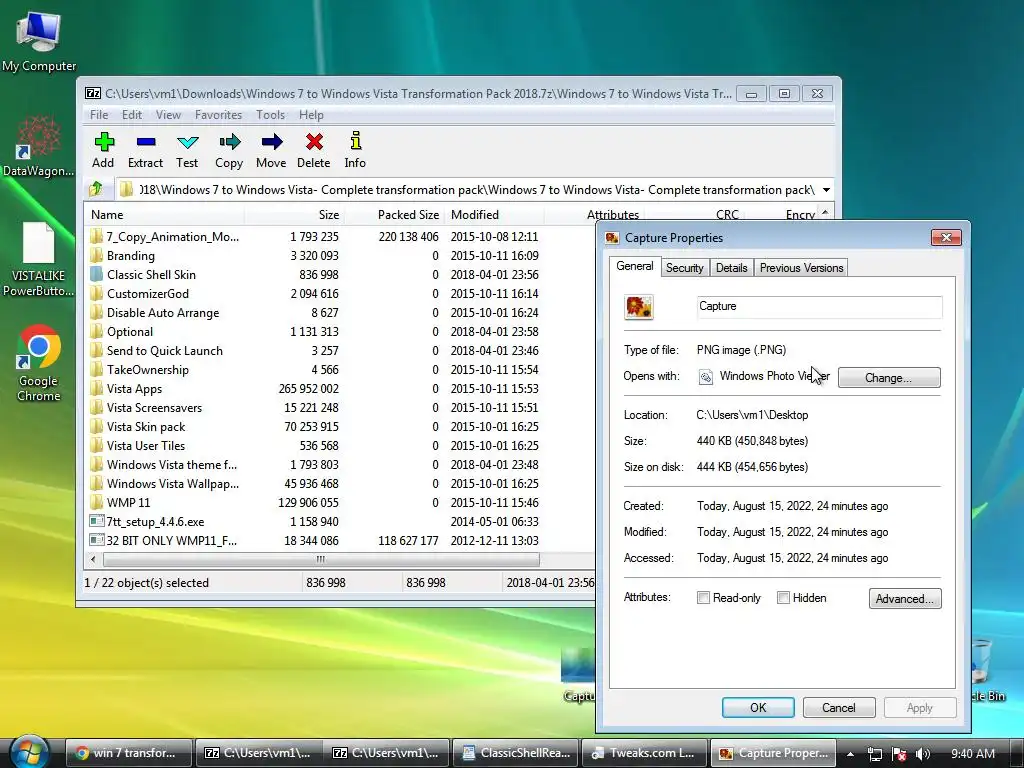
Task: Select the Optional folder icon
Action: click(x=97, y=331)
